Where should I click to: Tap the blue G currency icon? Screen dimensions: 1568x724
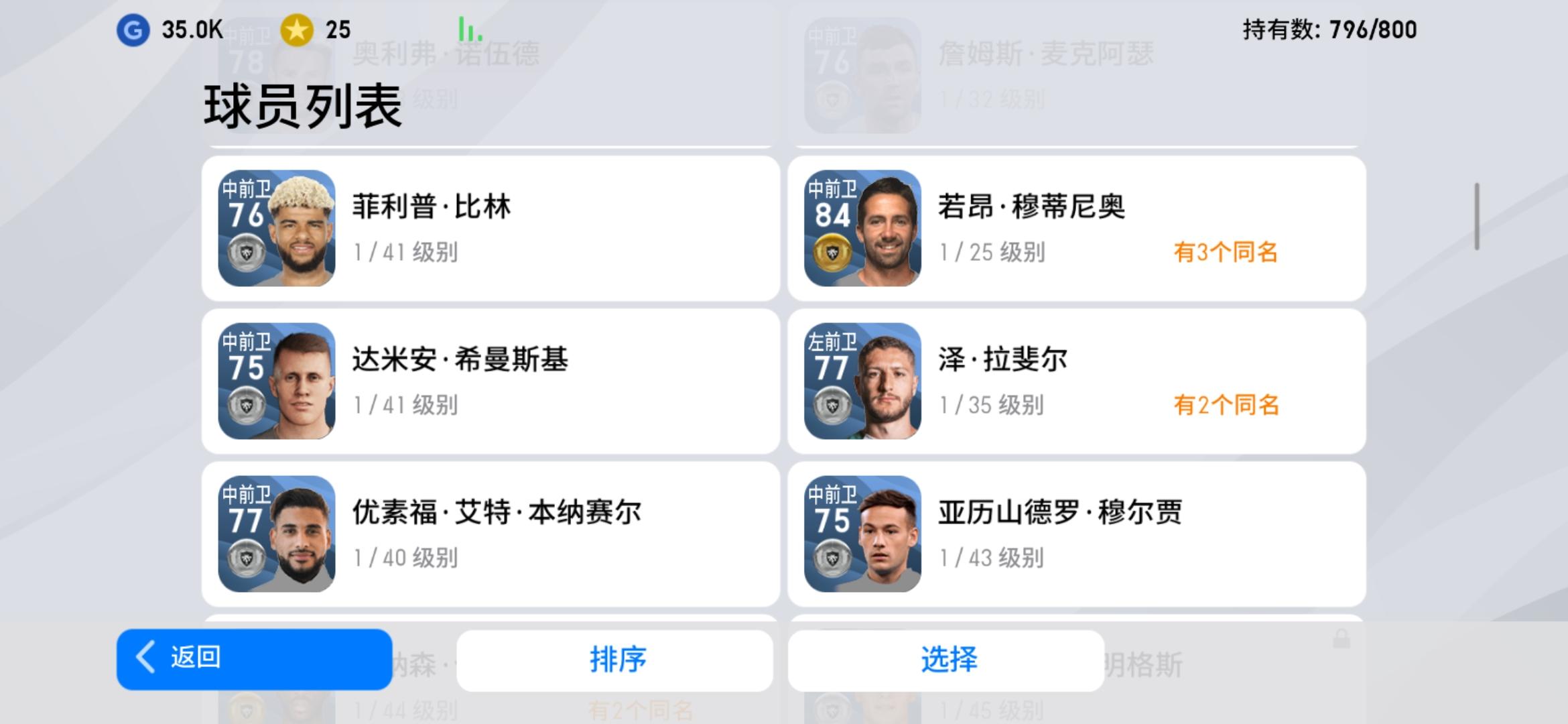(x=133, y=30)
